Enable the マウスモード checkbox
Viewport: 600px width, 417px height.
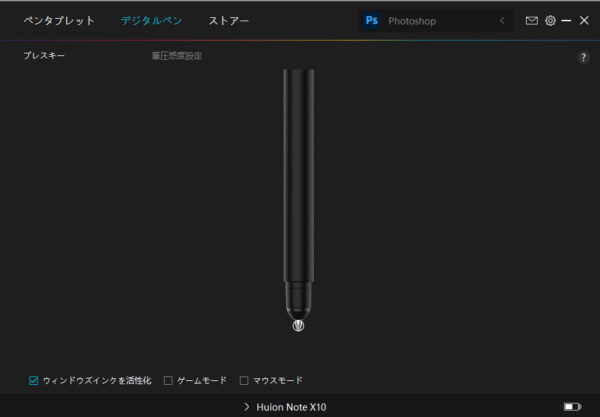[244, 381]
